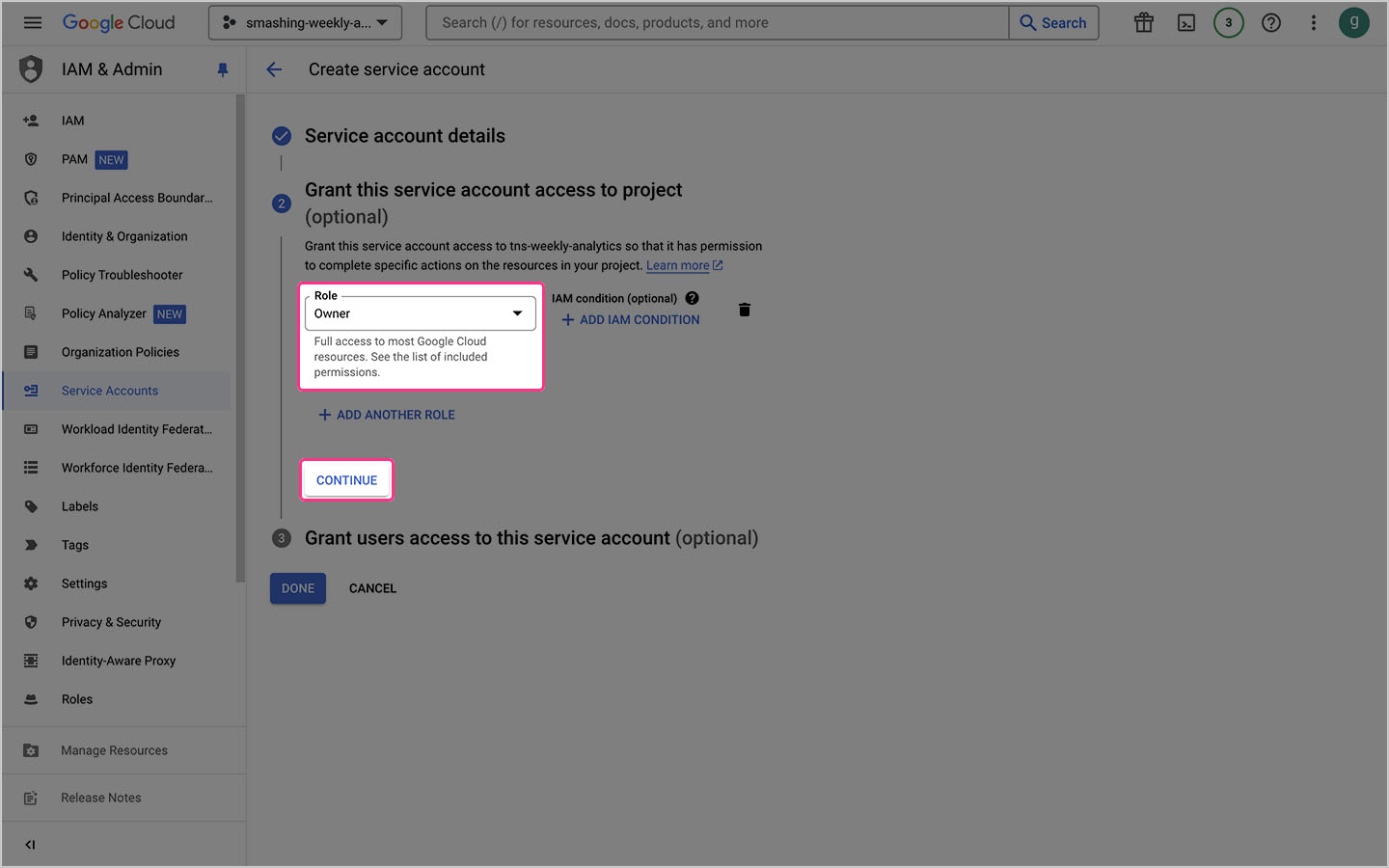Viewport: 1389px width, 868px height.
Task: Select Service Accounts in the sidebar
Action: pos(109,390)
